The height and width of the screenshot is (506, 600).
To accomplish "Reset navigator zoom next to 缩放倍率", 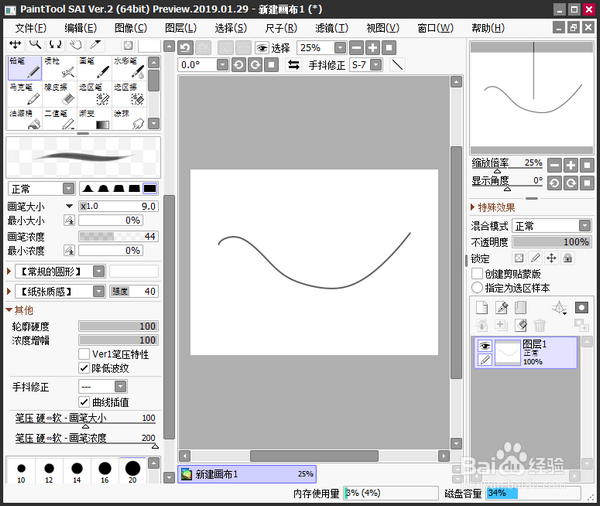I will [x=587, y=165].
